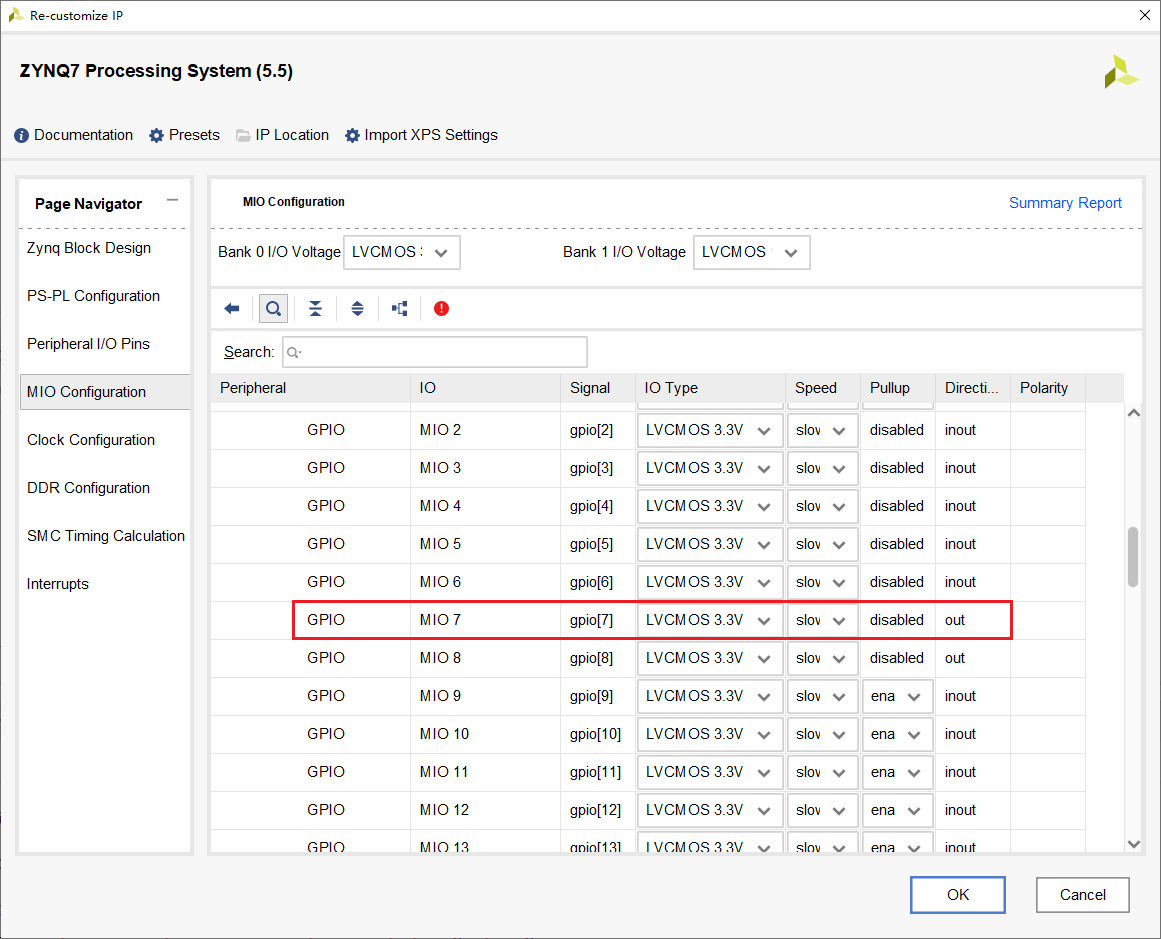The image size is (1161, 939).
Task: Open the Presets menu
Action: [194, 136]
